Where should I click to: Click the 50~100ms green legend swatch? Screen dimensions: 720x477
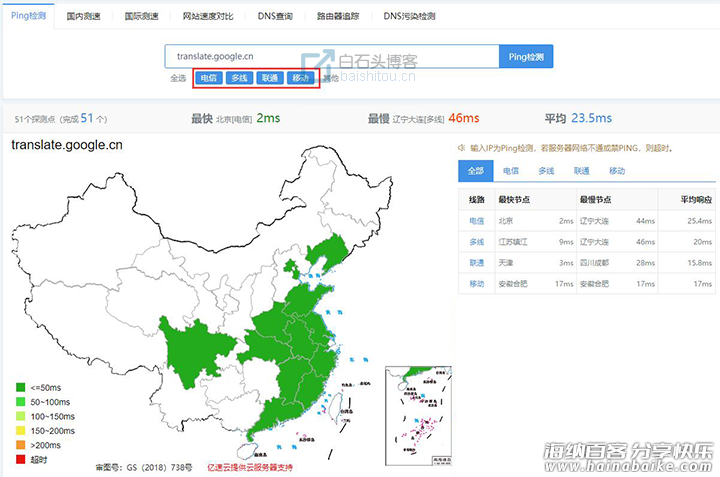point(21,402)
